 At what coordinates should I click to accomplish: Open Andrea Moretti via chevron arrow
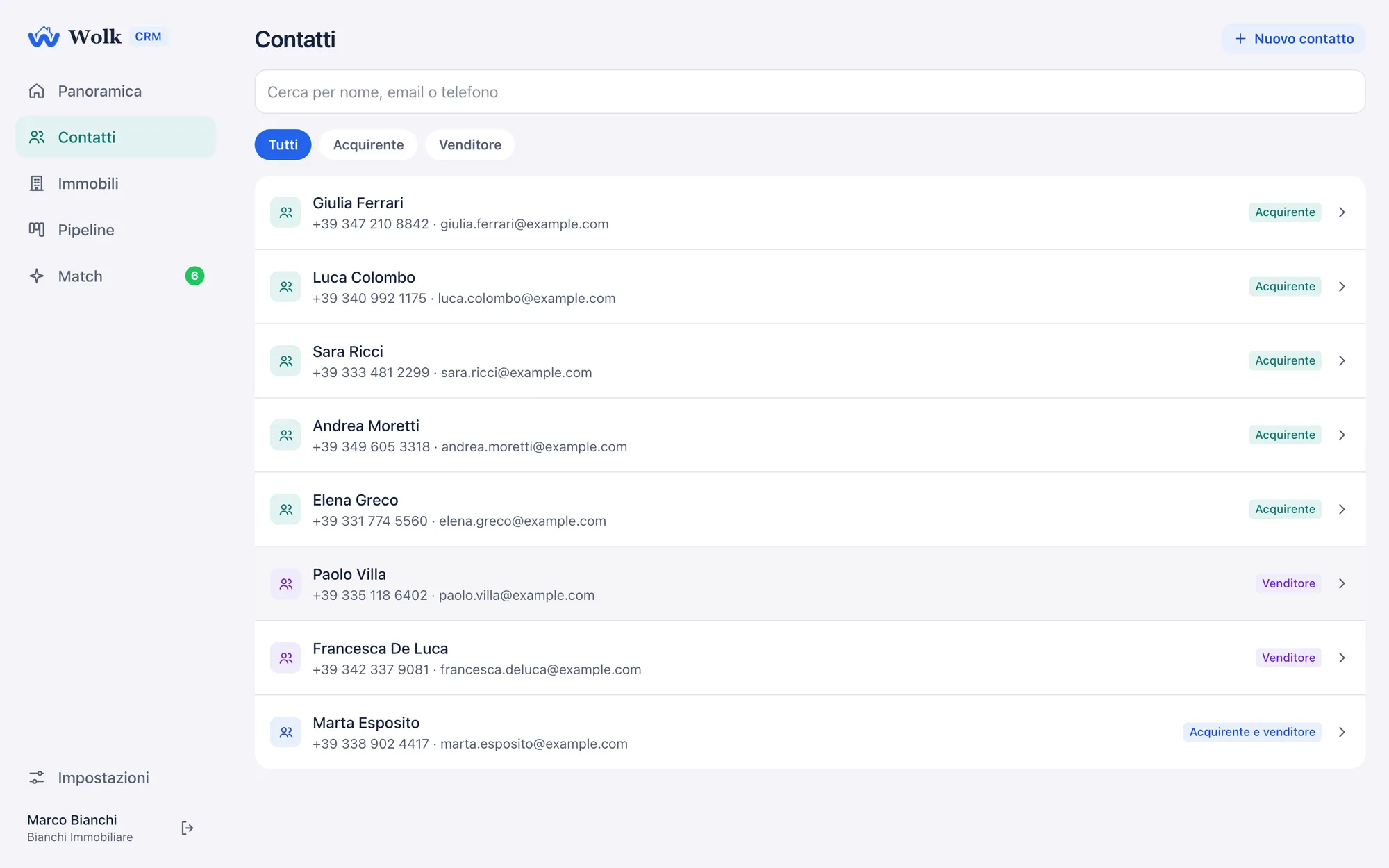coord(1342,435)
